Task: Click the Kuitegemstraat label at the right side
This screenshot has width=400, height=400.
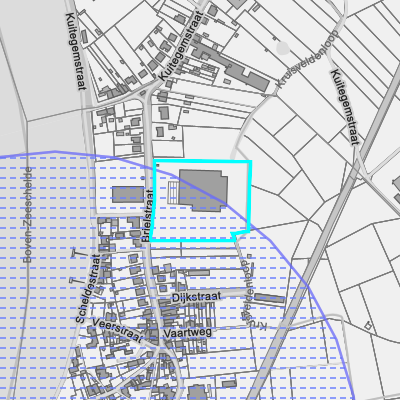Action: [345, 107]
